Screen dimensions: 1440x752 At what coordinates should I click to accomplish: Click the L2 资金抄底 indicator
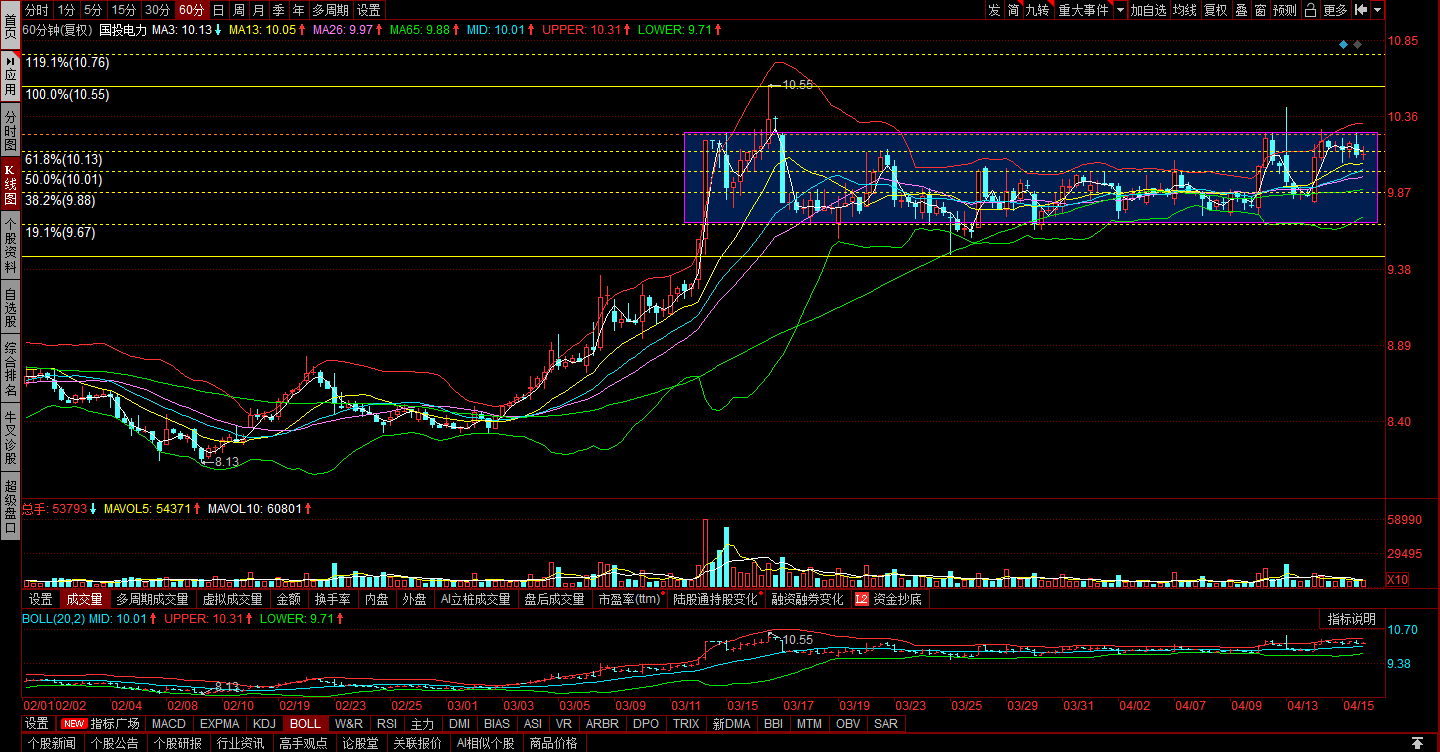(889, 599)
